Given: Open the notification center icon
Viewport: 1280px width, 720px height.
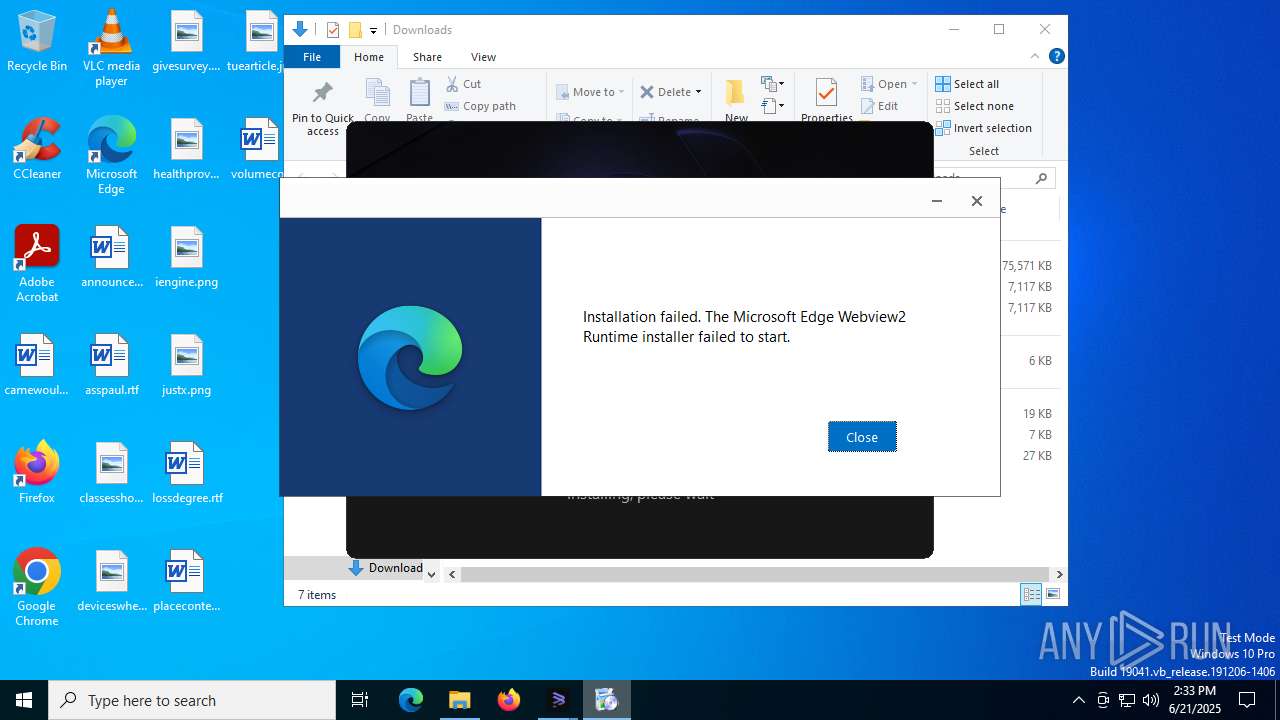Looking at the screenshot, I should tap(1247, 700).
